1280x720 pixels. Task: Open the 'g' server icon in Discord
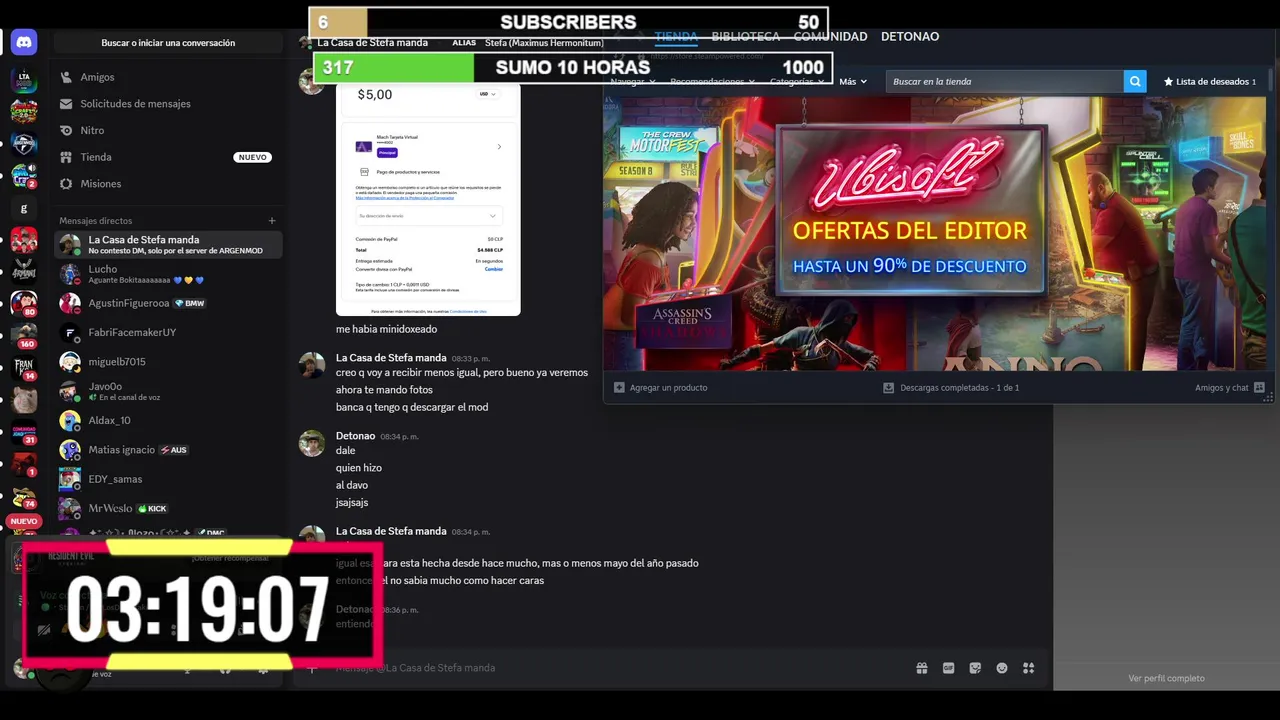(x=24, y=209)
